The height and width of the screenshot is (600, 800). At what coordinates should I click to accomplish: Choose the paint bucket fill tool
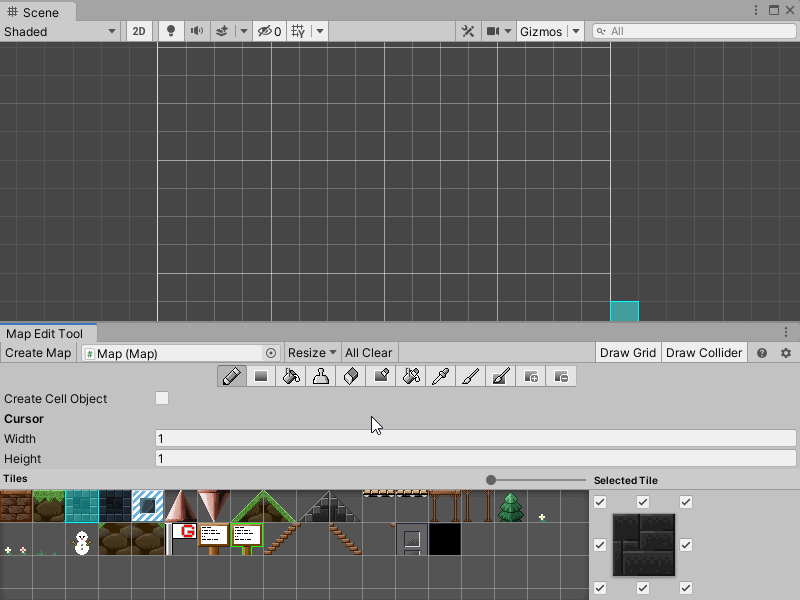[x=291, y=377]
